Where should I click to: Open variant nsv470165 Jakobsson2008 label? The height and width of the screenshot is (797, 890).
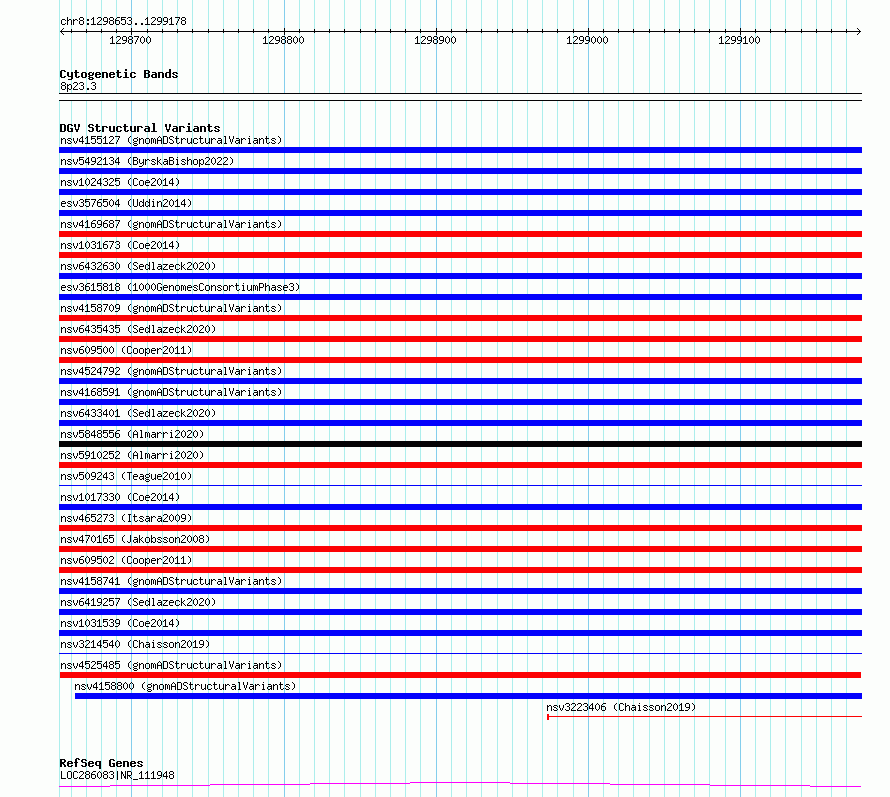click(x=135, y=539)
